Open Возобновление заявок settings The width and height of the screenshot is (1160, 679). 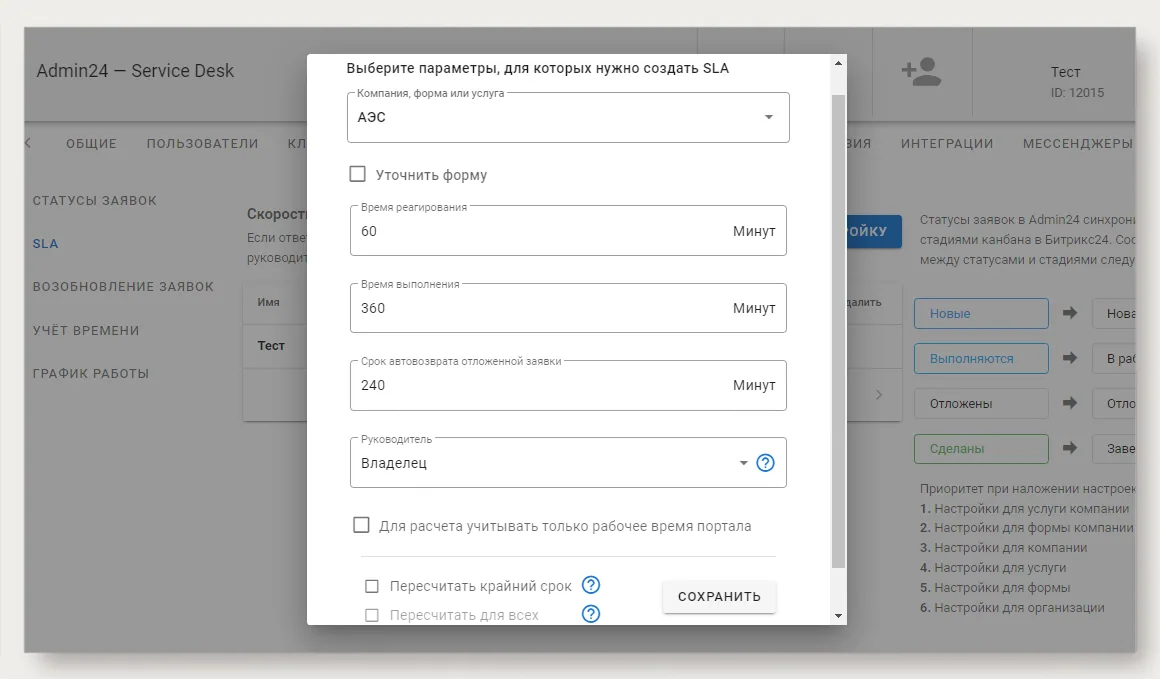tap(124, 286)
